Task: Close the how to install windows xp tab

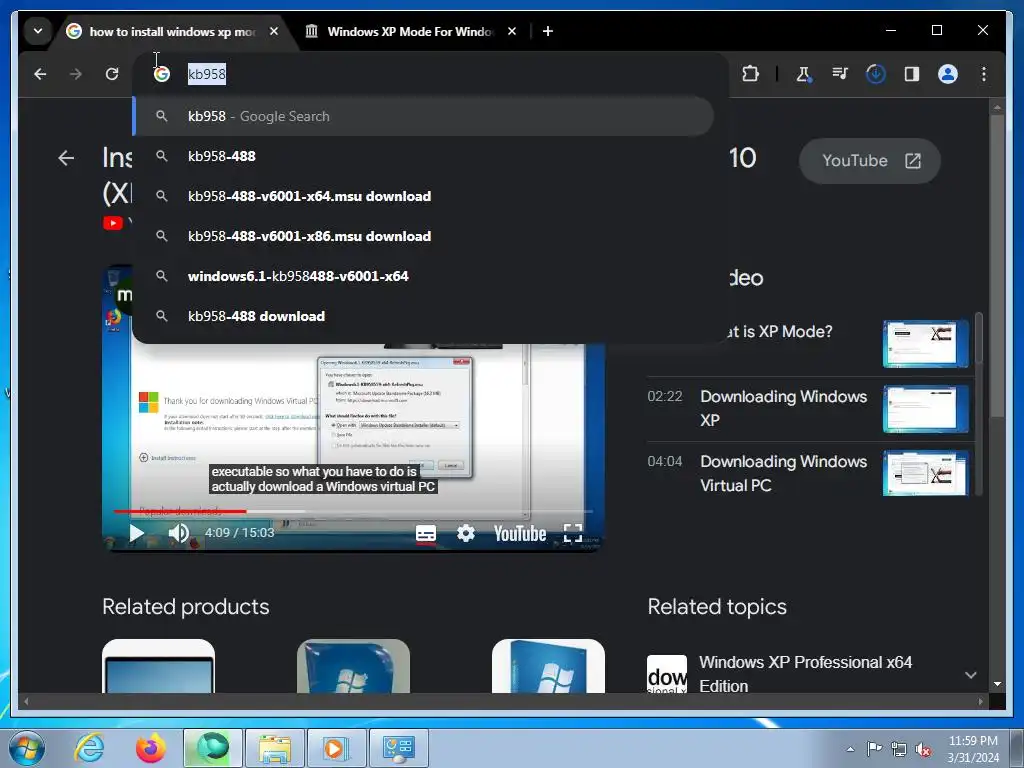Action: (x=274, y=31)
